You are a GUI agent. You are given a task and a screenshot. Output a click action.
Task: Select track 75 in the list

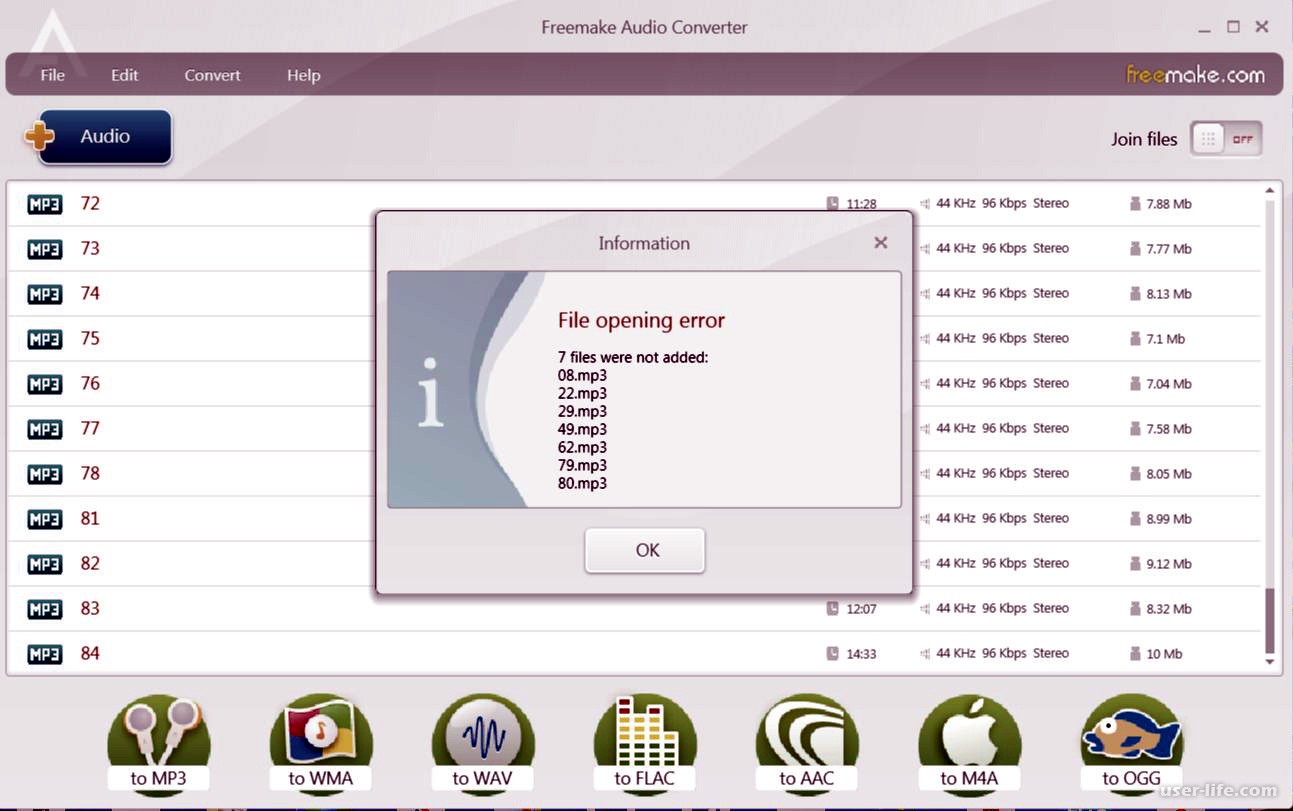(634, 339)
